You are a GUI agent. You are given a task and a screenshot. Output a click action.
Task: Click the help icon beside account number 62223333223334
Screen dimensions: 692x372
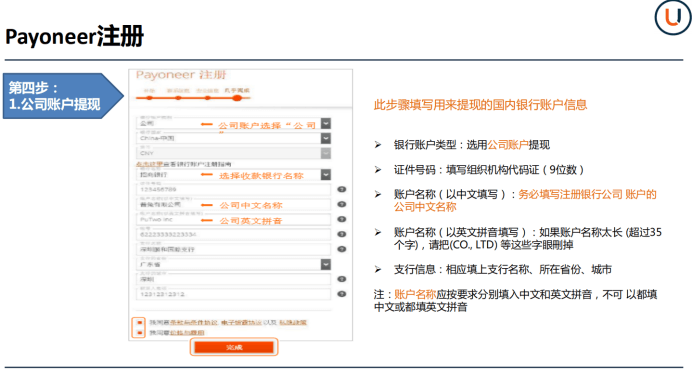[x=342, y=234]
